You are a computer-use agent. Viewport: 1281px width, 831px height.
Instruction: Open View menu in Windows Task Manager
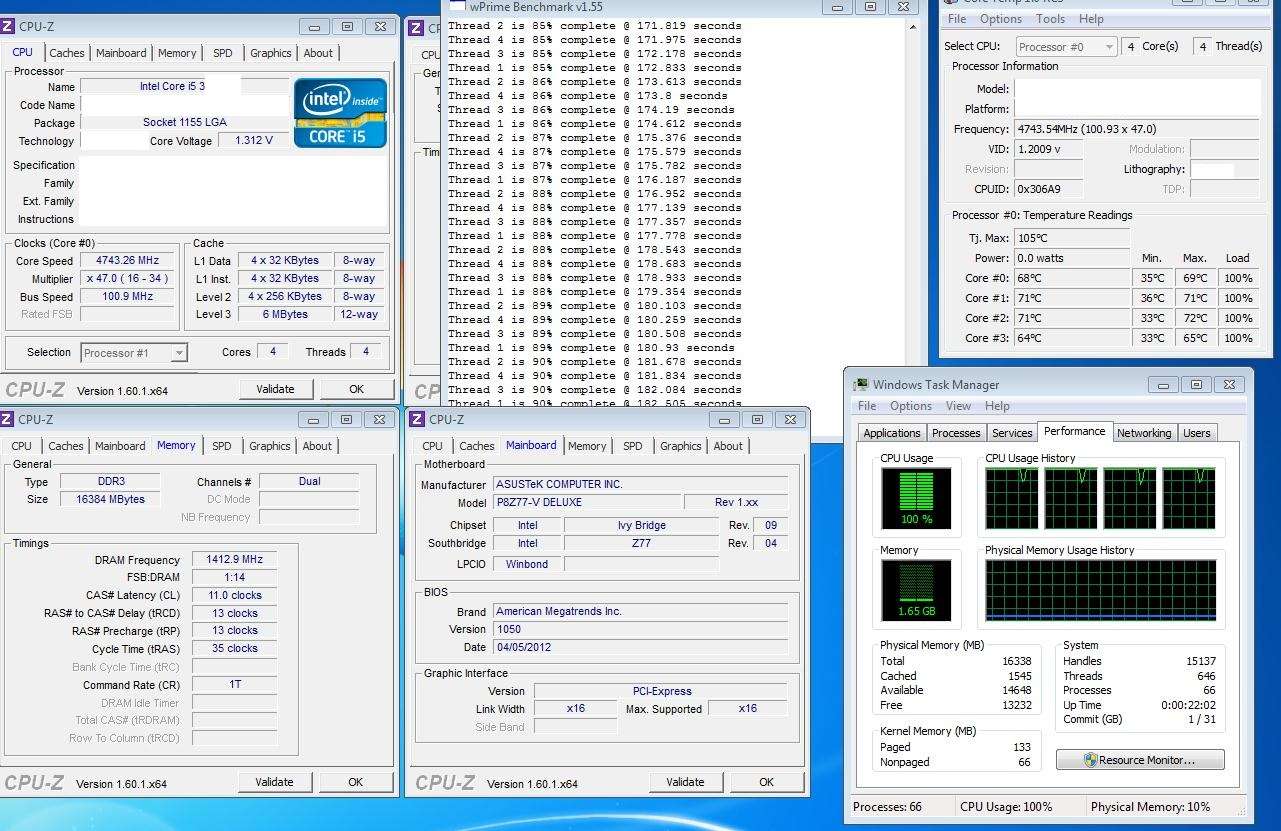959,406
